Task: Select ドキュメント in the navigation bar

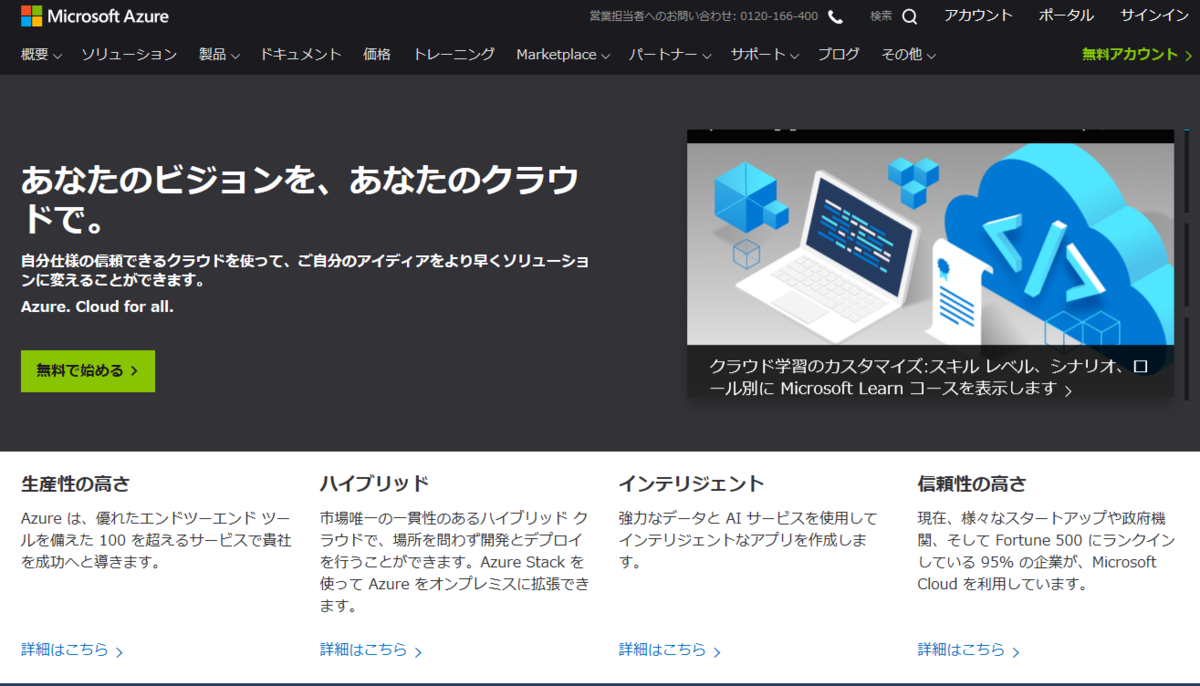Action: pyautogui.click(x=300, y=55)
